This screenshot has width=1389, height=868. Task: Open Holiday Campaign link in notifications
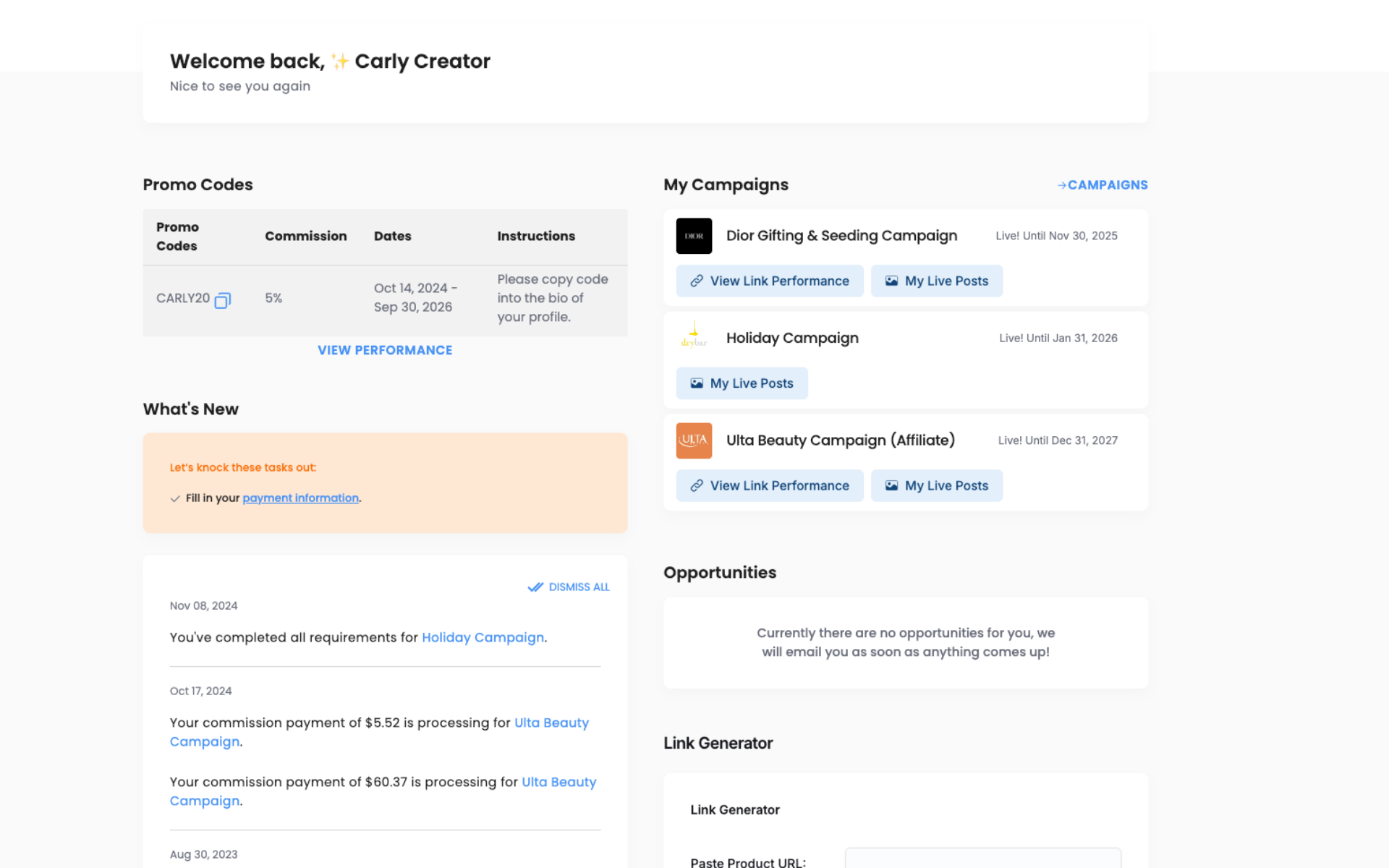[x=483, y=637]
